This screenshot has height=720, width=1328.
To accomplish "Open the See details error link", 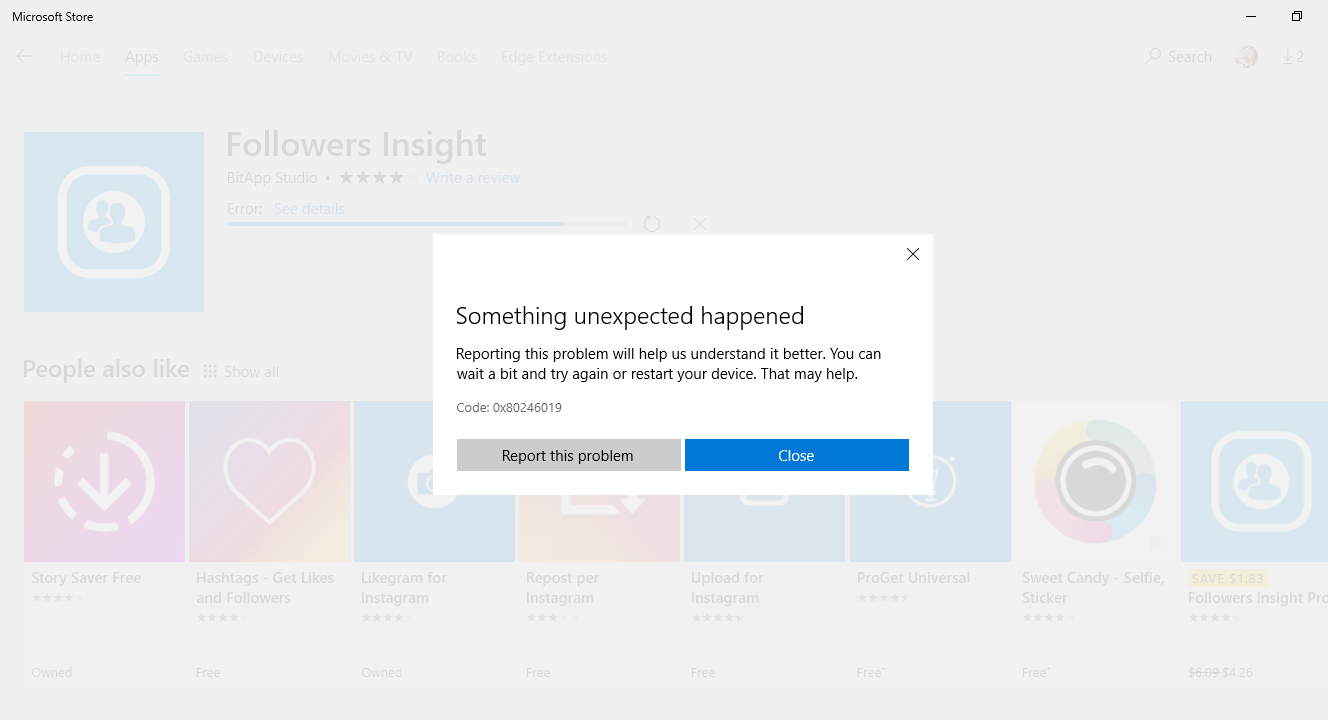I will point(309,209).
